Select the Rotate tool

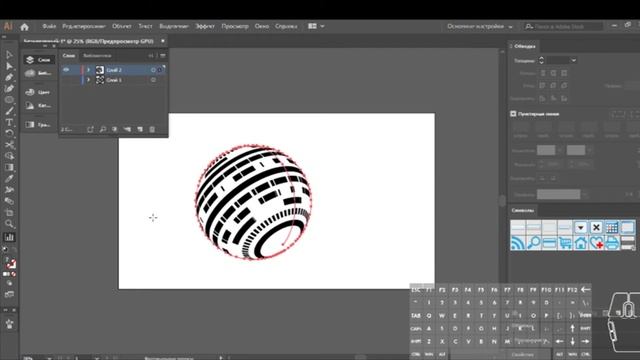click(9, 133)
